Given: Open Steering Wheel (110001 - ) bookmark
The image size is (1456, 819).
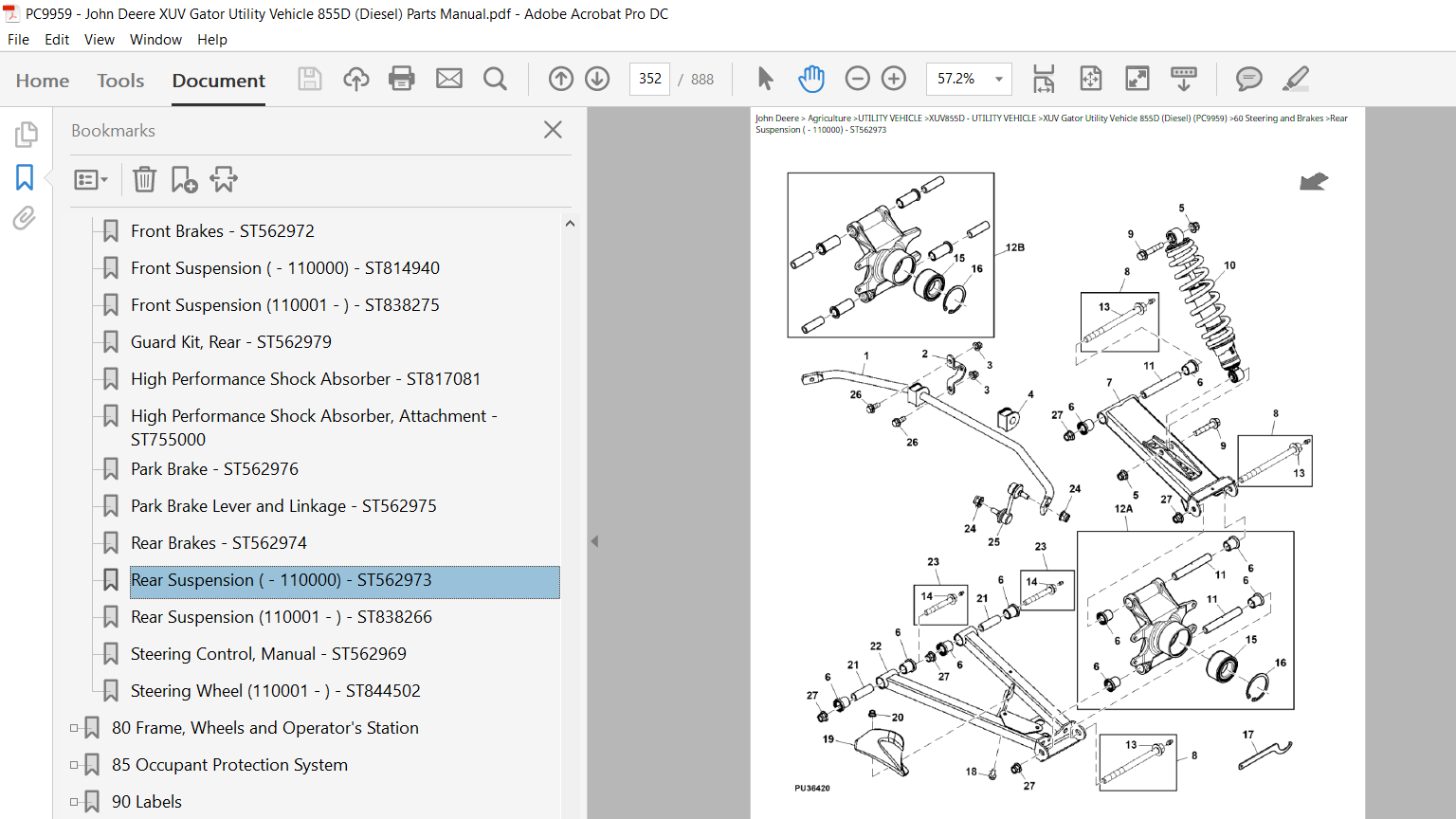Looking at the screenshot, I should point(276,691).
